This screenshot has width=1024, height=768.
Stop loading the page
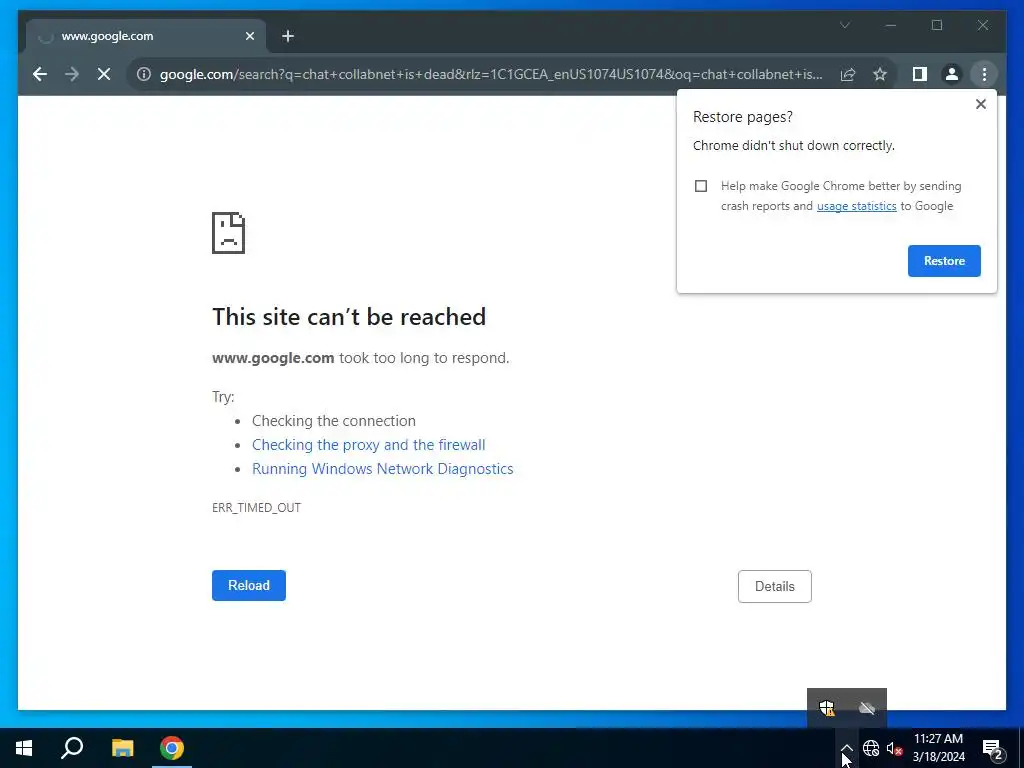coord(104,74)
